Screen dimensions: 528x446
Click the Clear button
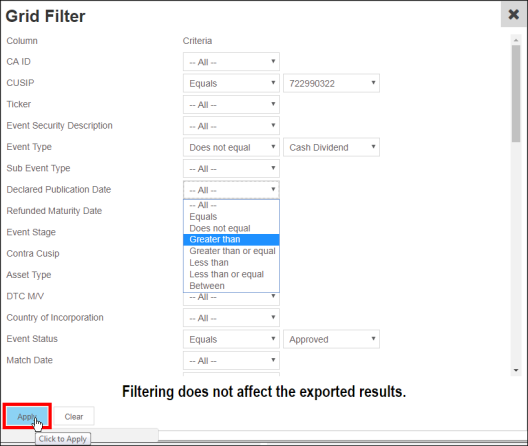(74, 416)
